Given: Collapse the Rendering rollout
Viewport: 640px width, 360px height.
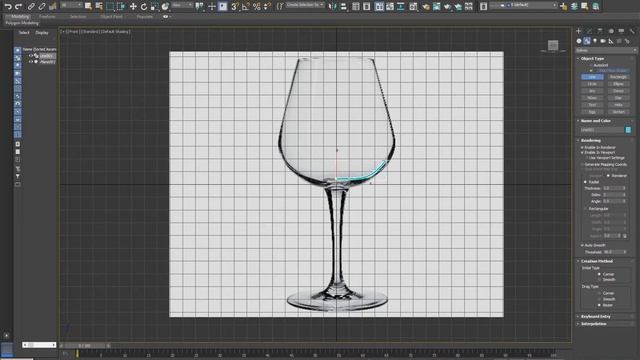Looking at the screenshot, I should [x=591, y=140].
